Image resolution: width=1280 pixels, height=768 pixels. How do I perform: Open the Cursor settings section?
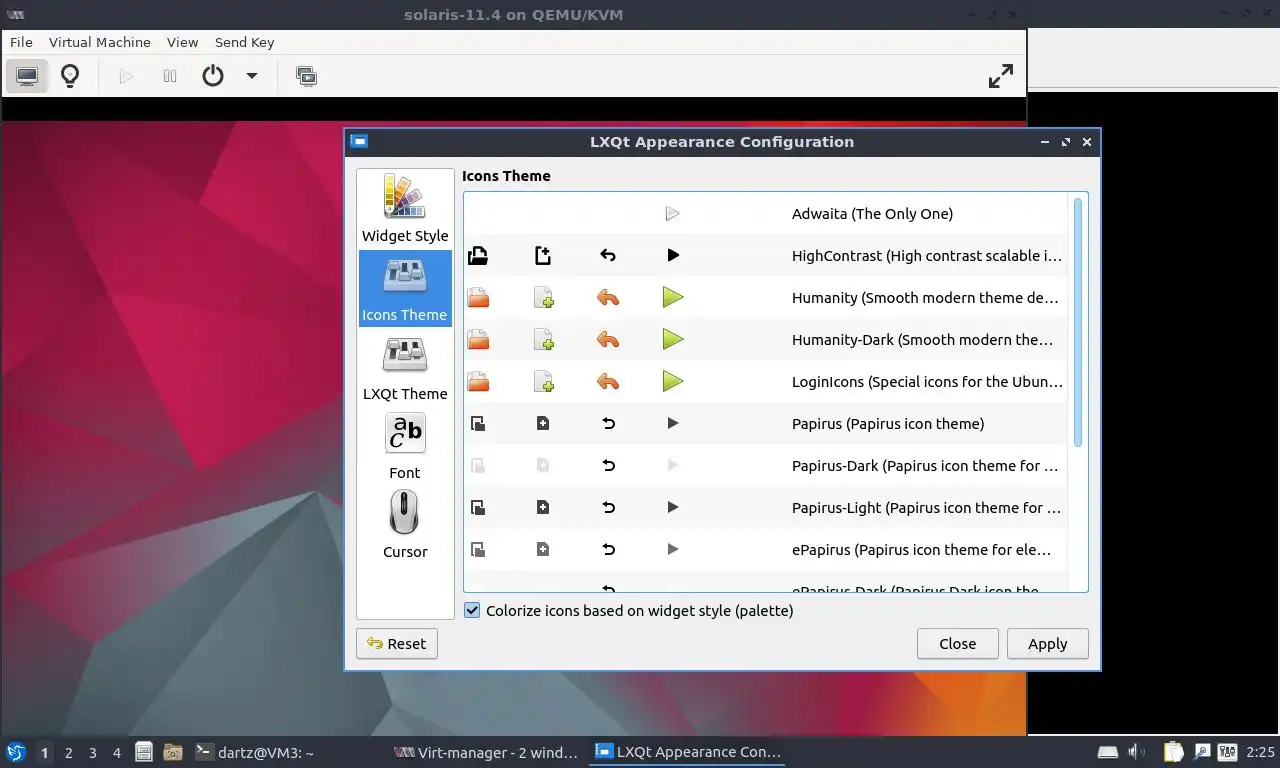point(405,525)
